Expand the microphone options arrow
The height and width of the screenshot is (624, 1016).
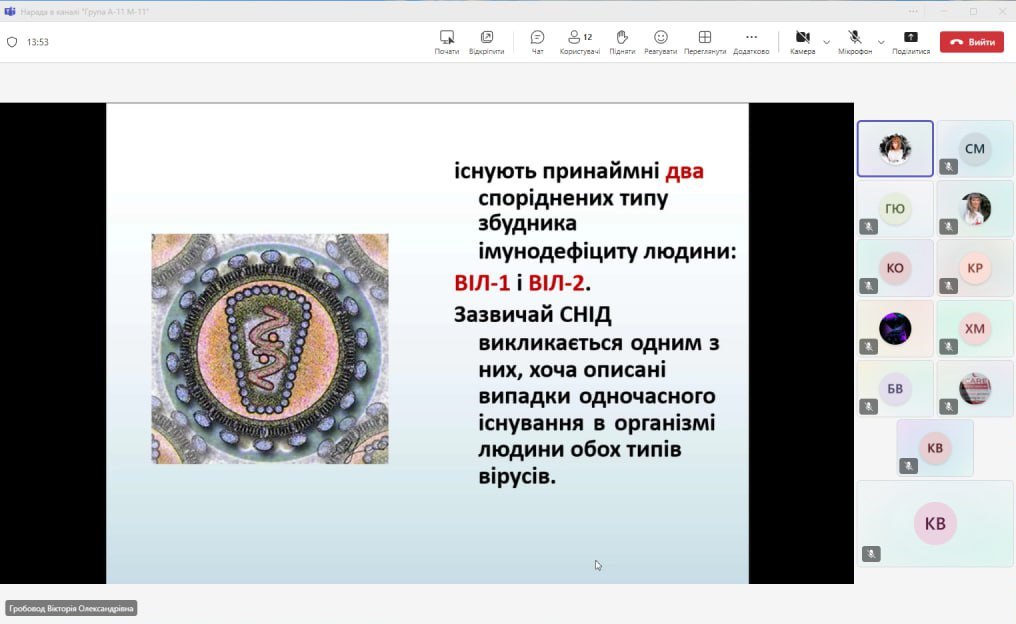tap(881, 42)
